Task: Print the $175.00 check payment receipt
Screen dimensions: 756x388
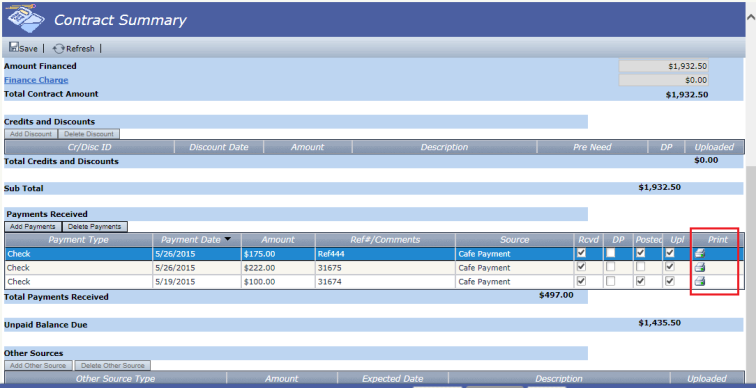Action: pos(700,253)
